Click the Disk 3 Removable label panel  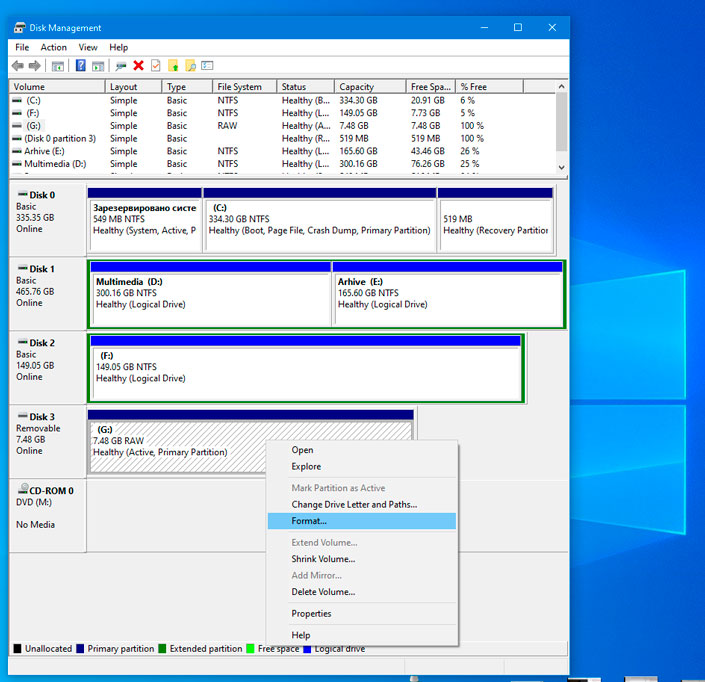coord(47,441)
